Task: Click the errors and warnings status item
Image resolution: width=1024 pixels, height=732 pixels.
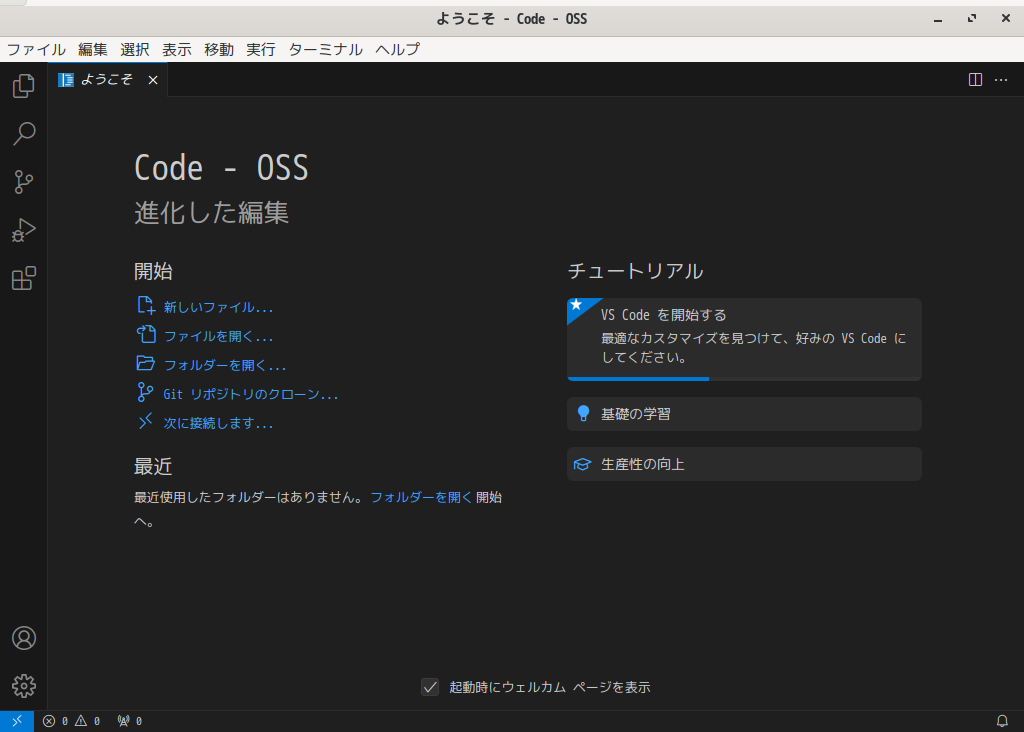Action: (x=72, y=721)
